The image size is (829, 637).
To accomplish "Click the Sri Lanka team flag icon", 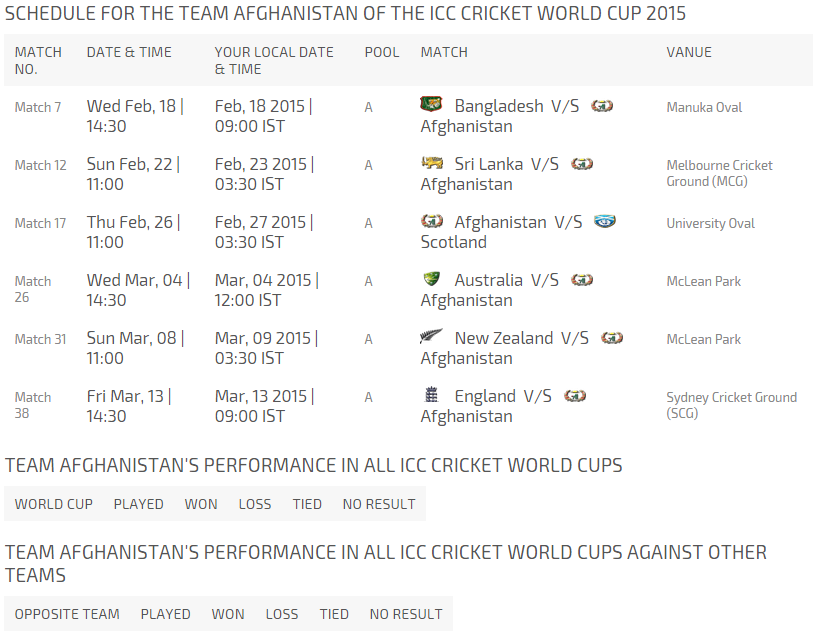I will pyautogui.click(x=431, y=162).
